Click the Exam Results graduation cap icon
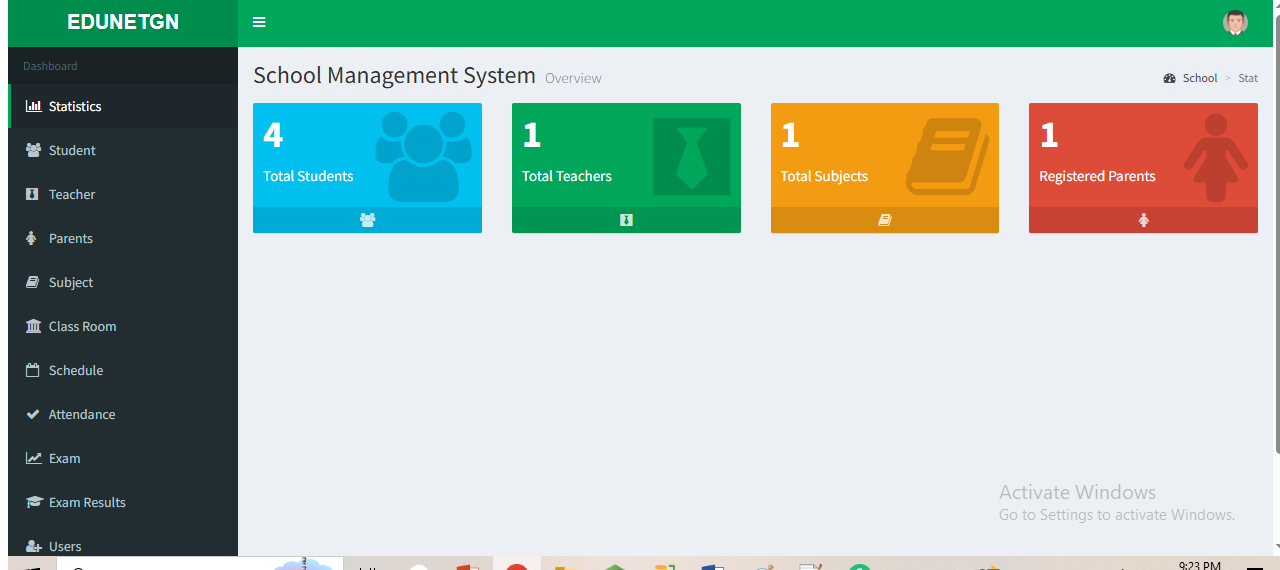This screenshot has height=570, width=1280. [x=33, y=502]
